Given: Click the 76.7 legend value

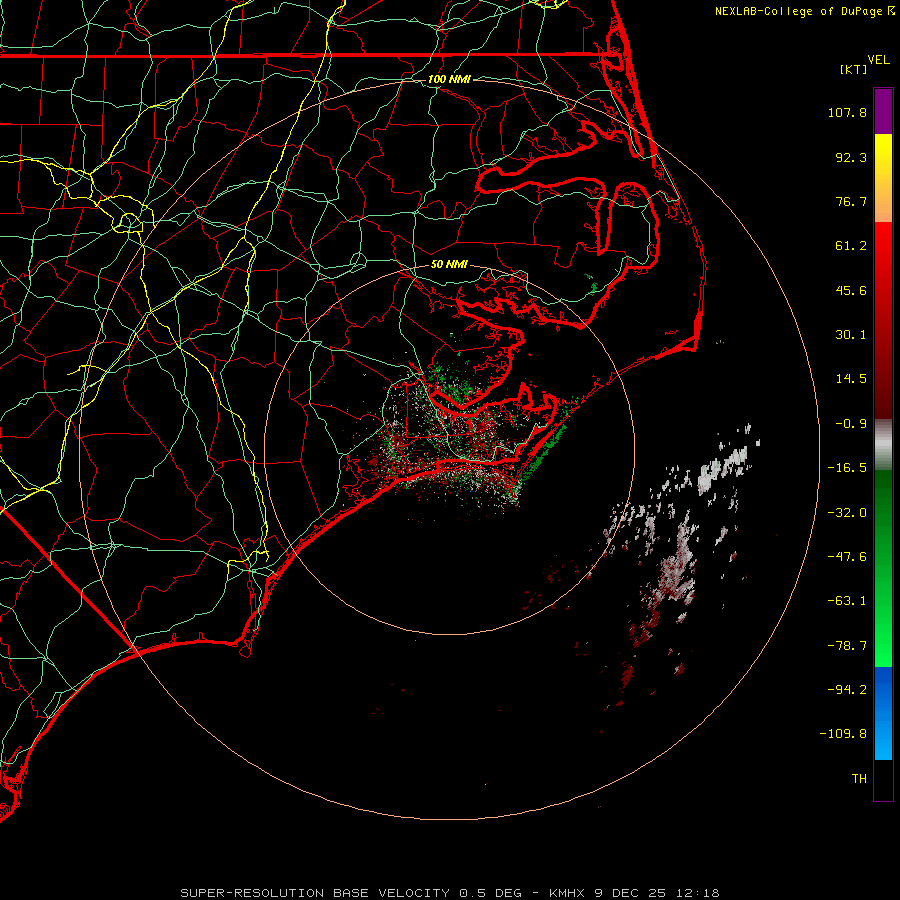Looking at the screenshot, I should [851, 201].
